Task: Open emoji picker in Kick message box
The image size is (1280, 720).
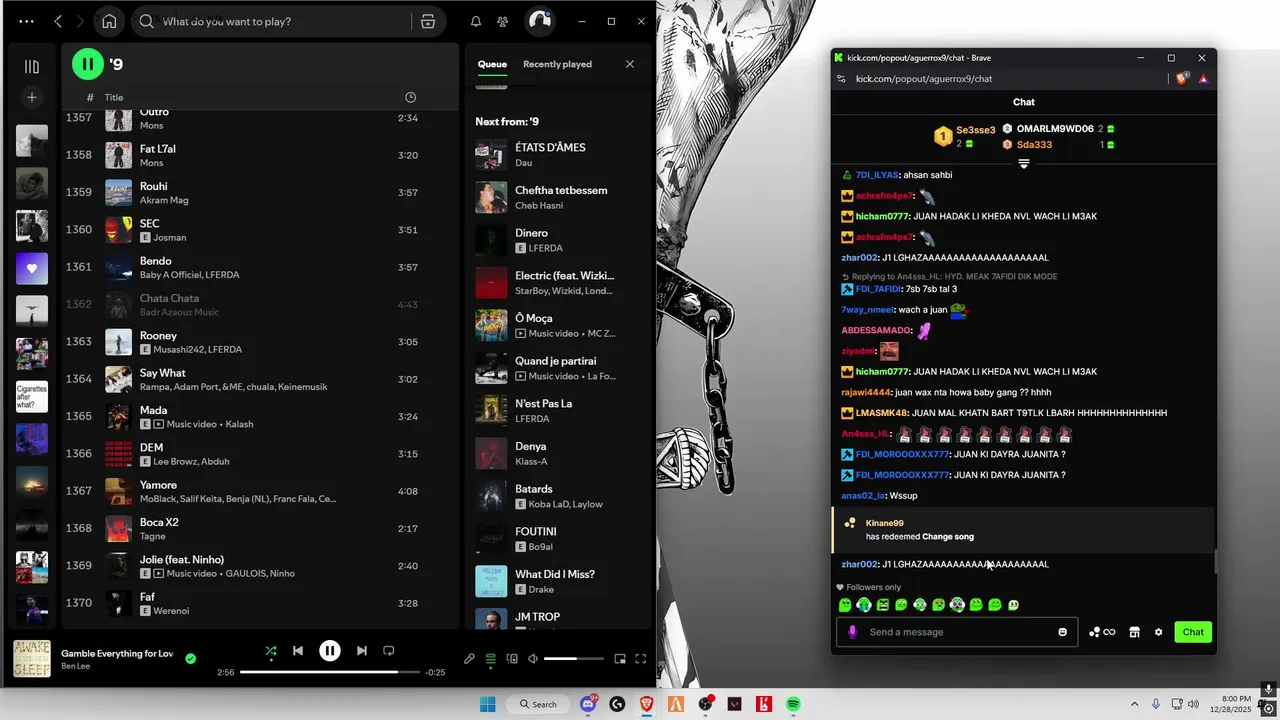Action: [x=1063, y=632]
